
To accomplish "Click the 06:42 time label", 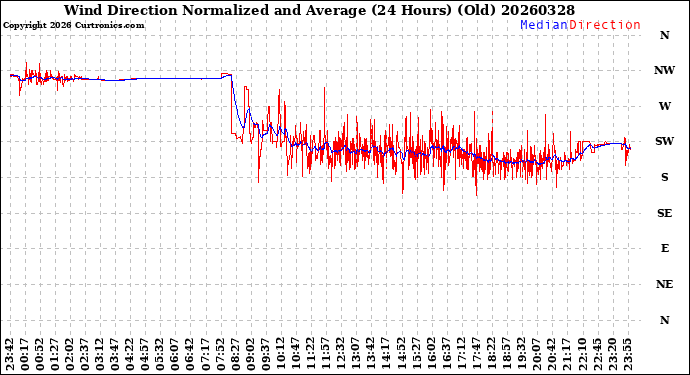I will click(x=190, y=355).
